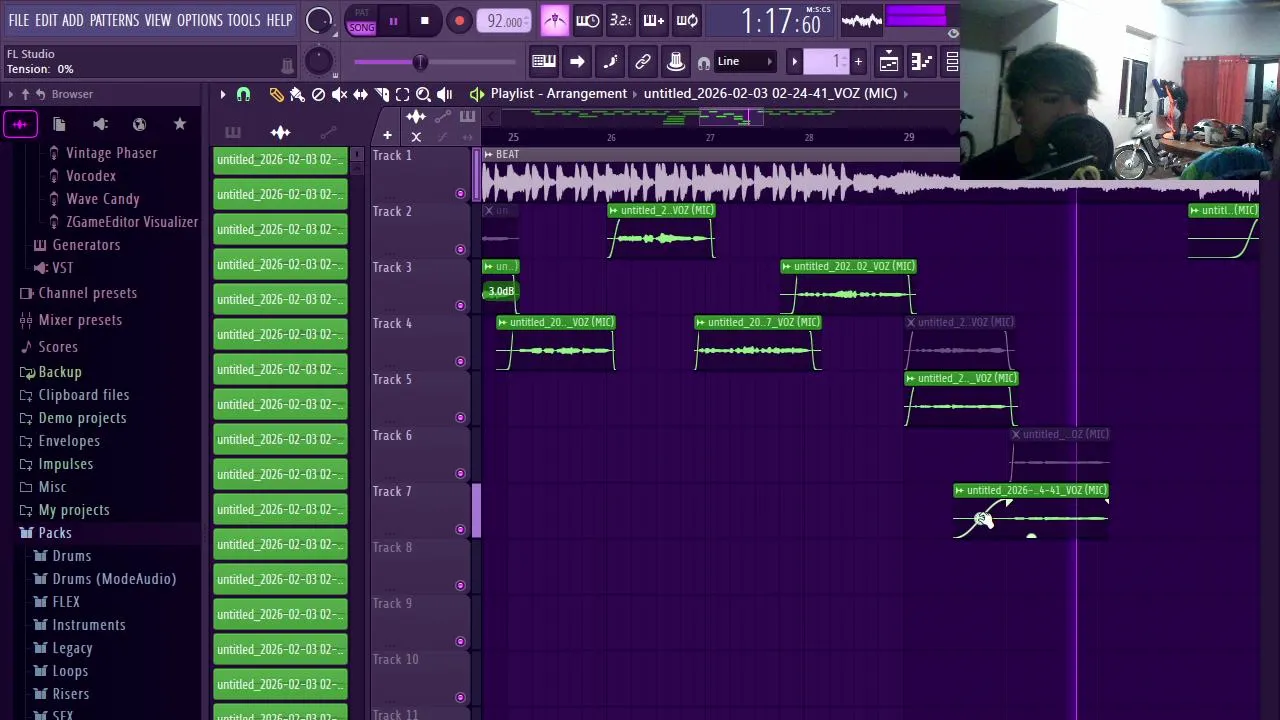Stop playback with the stop button
The width and height of the screenshot is (1280, 720).
tap(425, 21)
